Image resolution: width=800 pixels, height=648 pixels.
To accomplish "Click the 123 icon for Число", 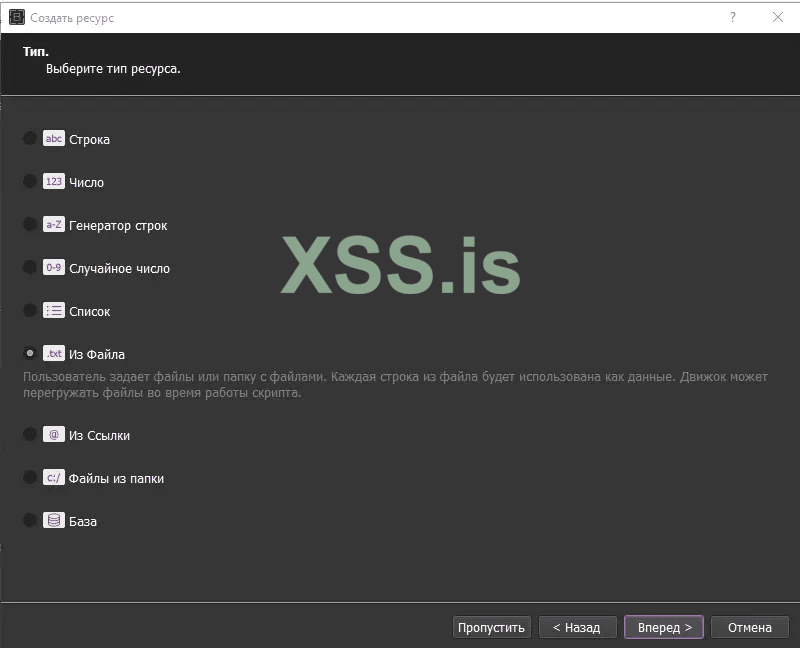I will point(54,181).
